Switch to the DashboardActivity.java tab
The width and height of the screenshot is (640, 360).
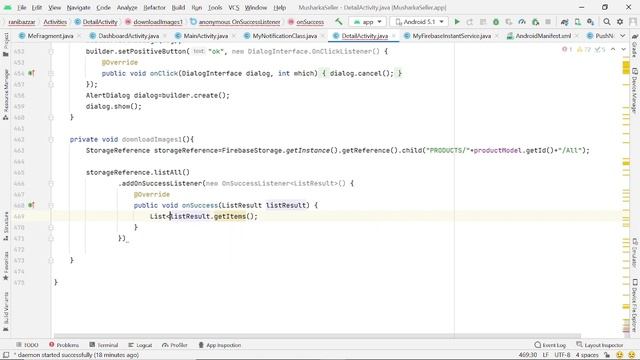pos(128,36)
